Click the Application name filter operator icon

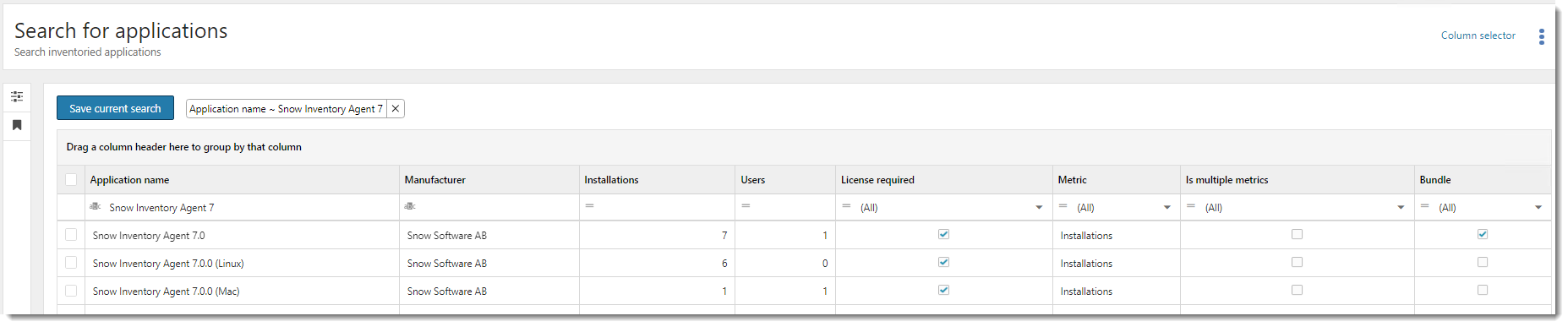(96, 206)
